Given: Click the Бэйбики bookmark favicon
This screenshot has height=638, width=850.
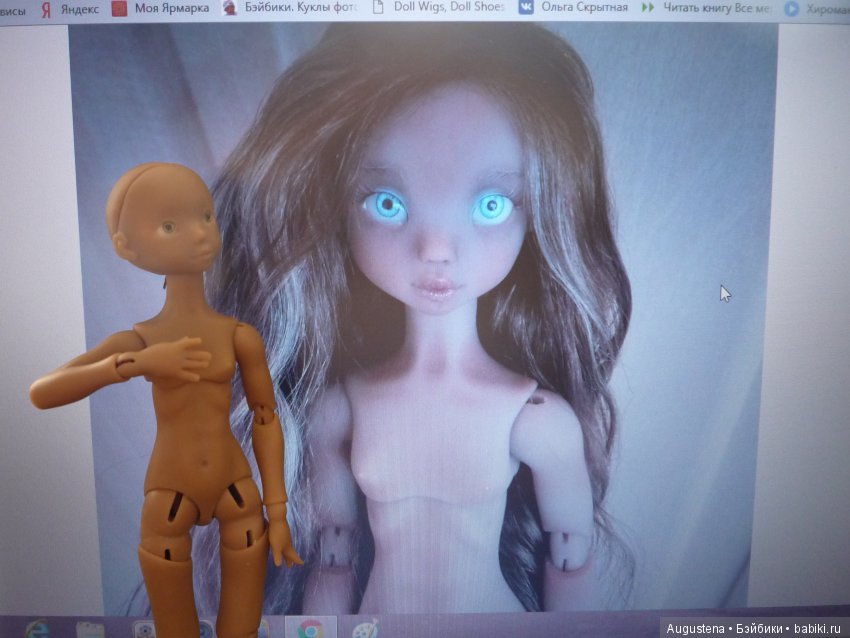Looking at the screenshot, I should point(230,8).
